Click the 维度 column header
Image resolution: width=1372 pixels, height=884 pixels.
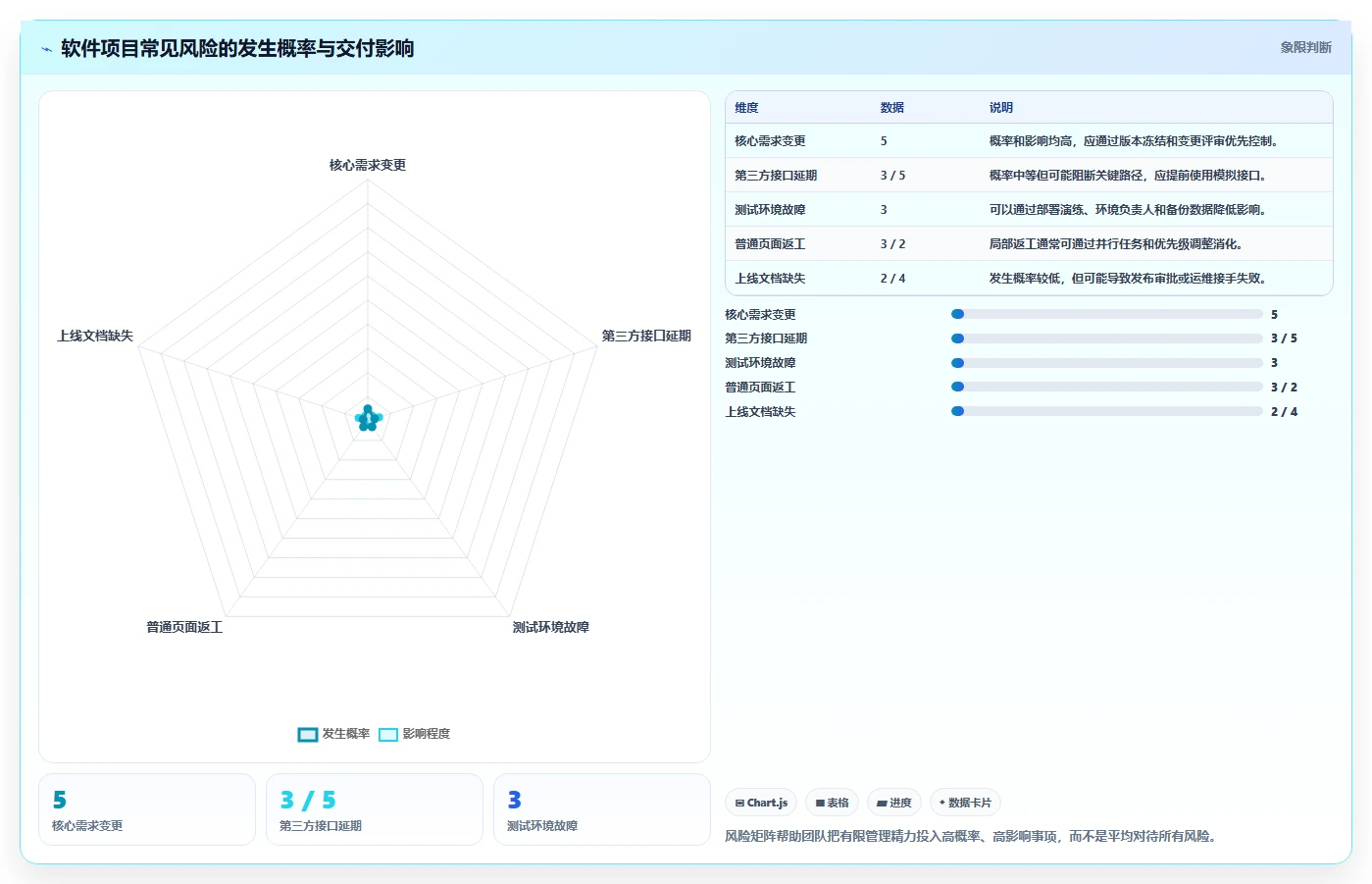(x=746, y=108)
